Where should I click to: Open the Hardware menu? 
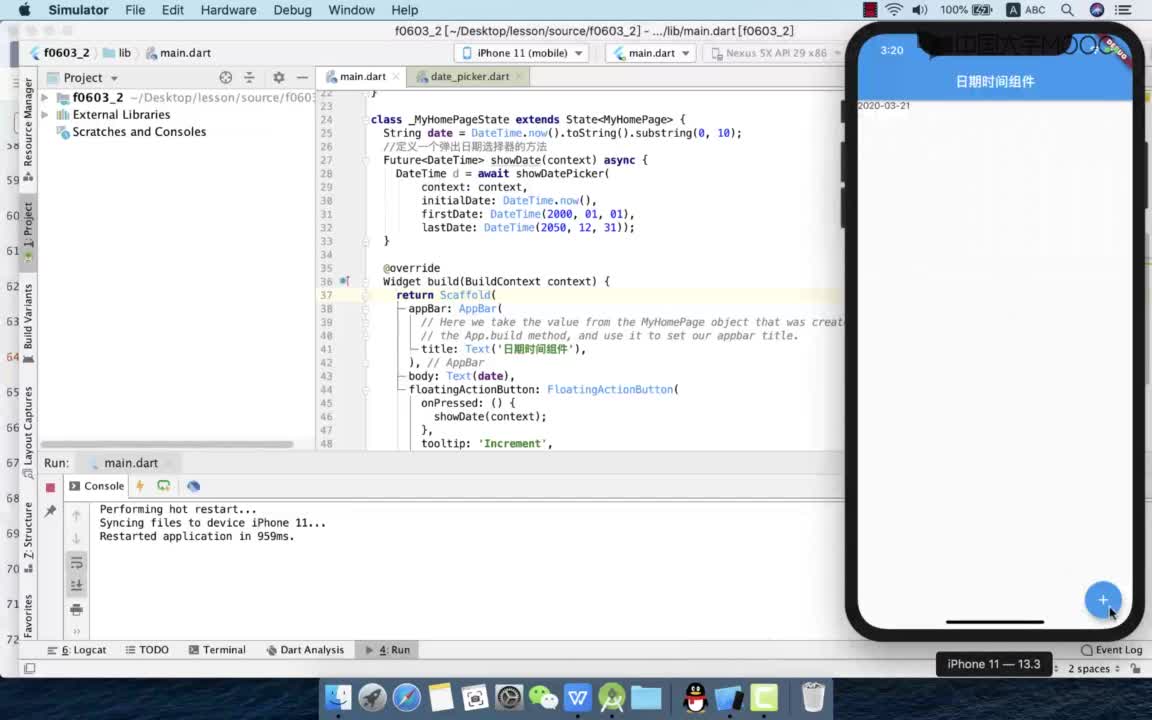click(228, 10)
